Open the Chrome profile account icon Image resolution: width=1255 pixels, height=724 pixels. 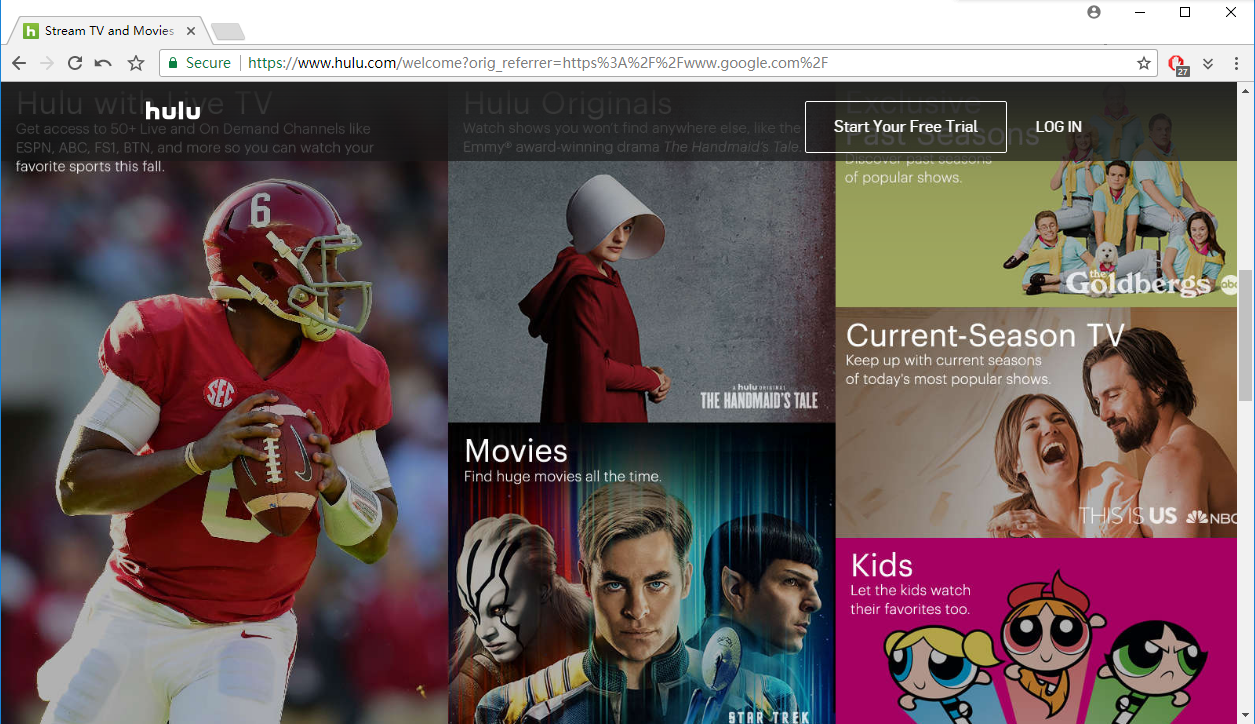coord(1094,12)
